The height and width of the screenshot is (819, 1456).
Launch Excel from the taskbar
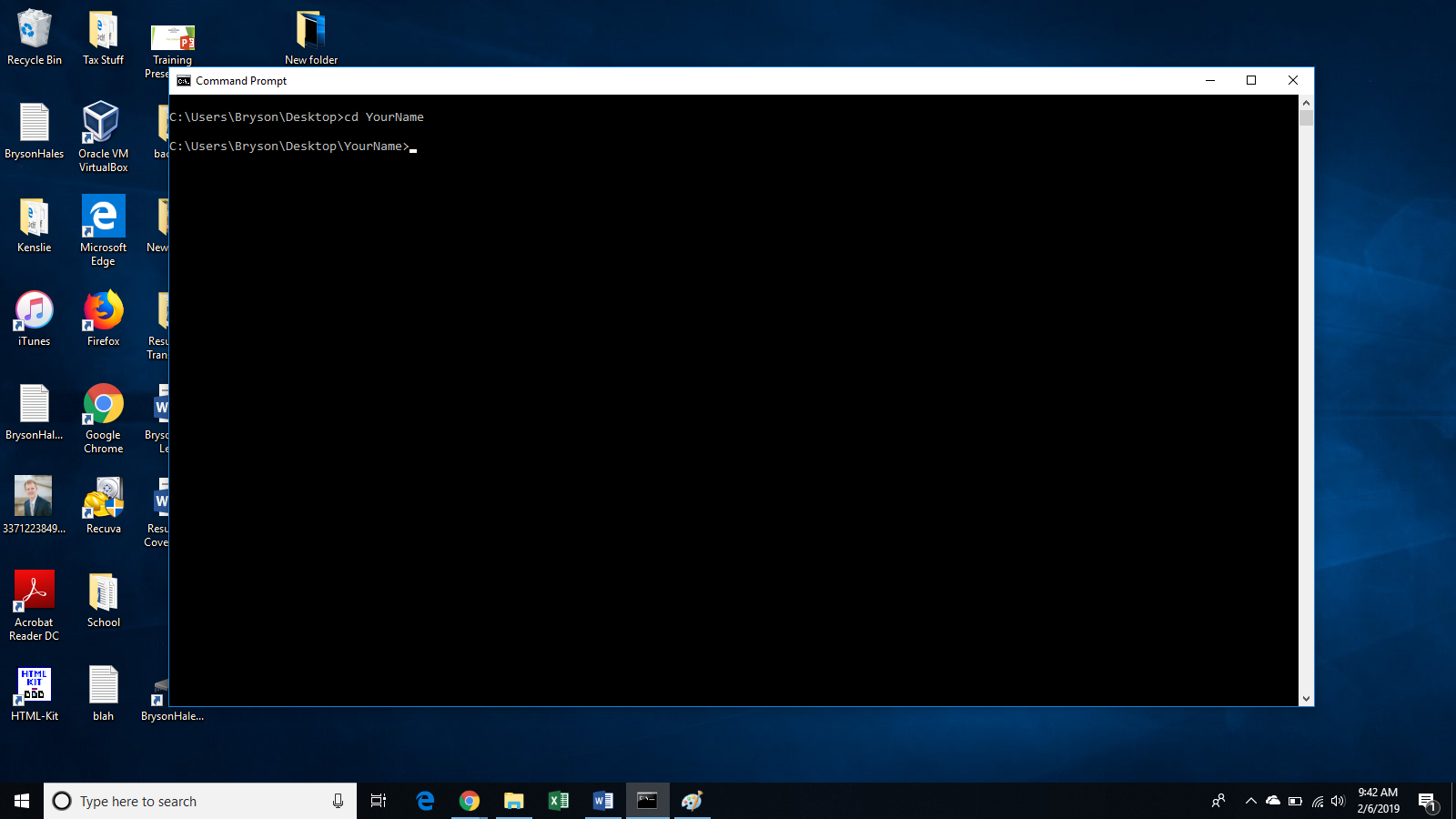559,801
